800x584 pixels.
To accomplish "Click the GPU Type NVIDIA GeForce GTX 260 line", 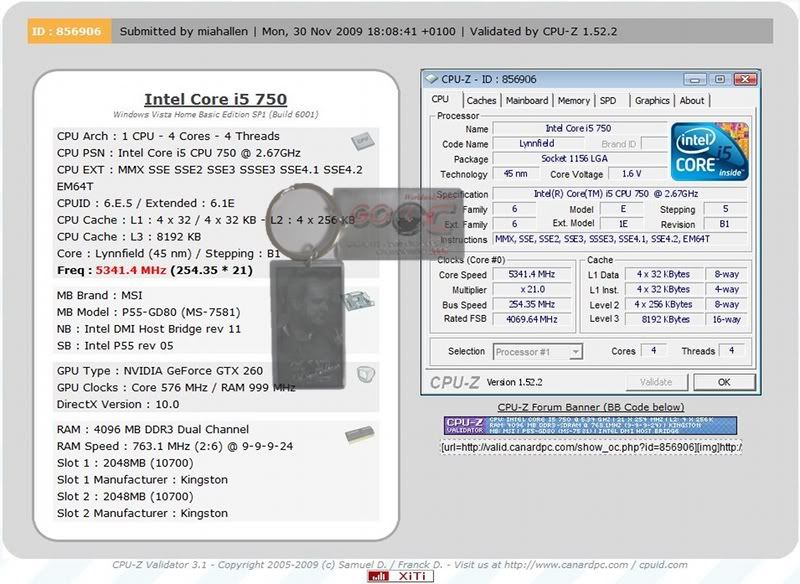I will [160, 371].
